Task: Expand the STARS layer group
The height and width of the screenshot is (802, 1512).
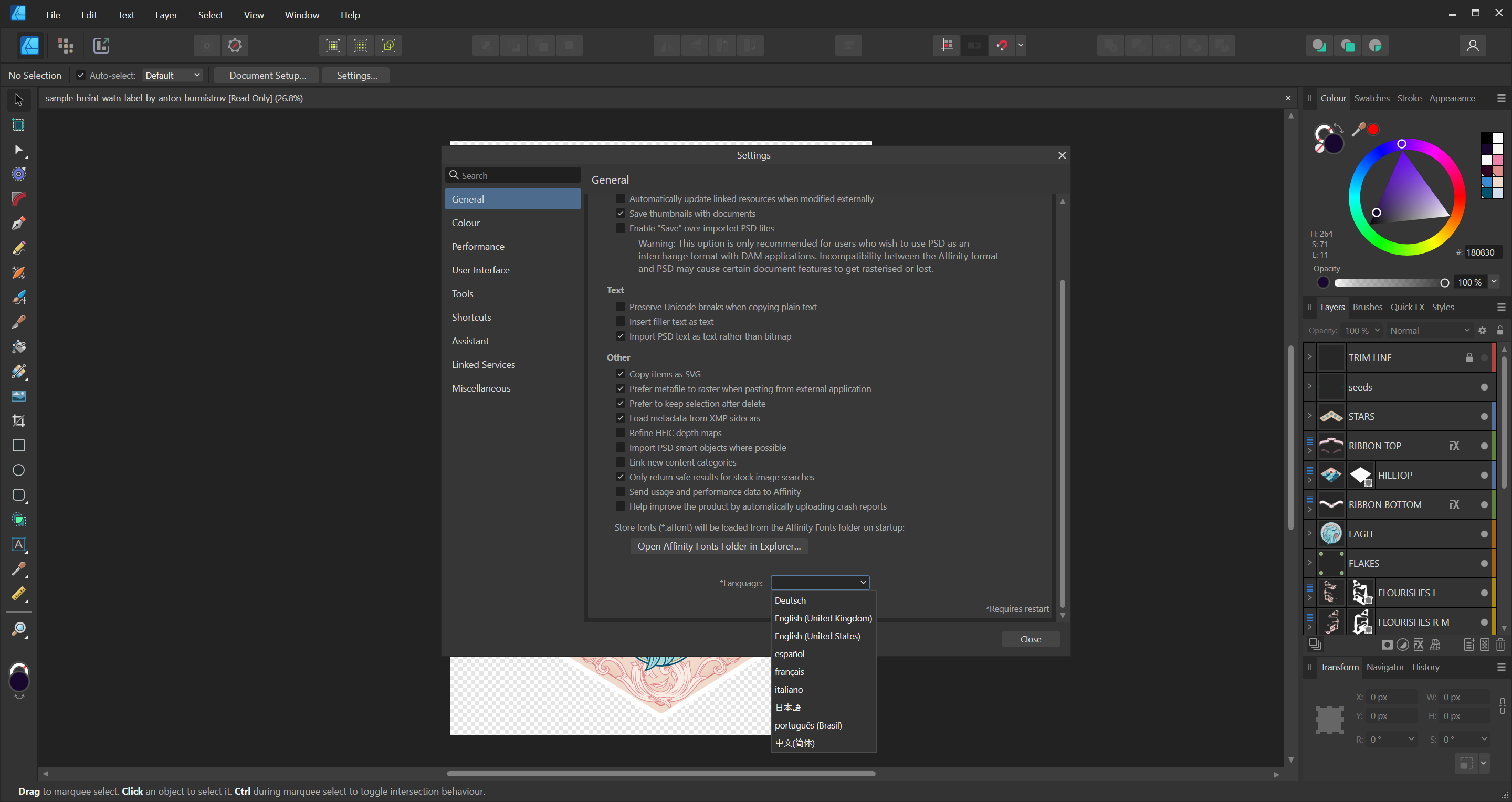Action: coord(1309,416)
